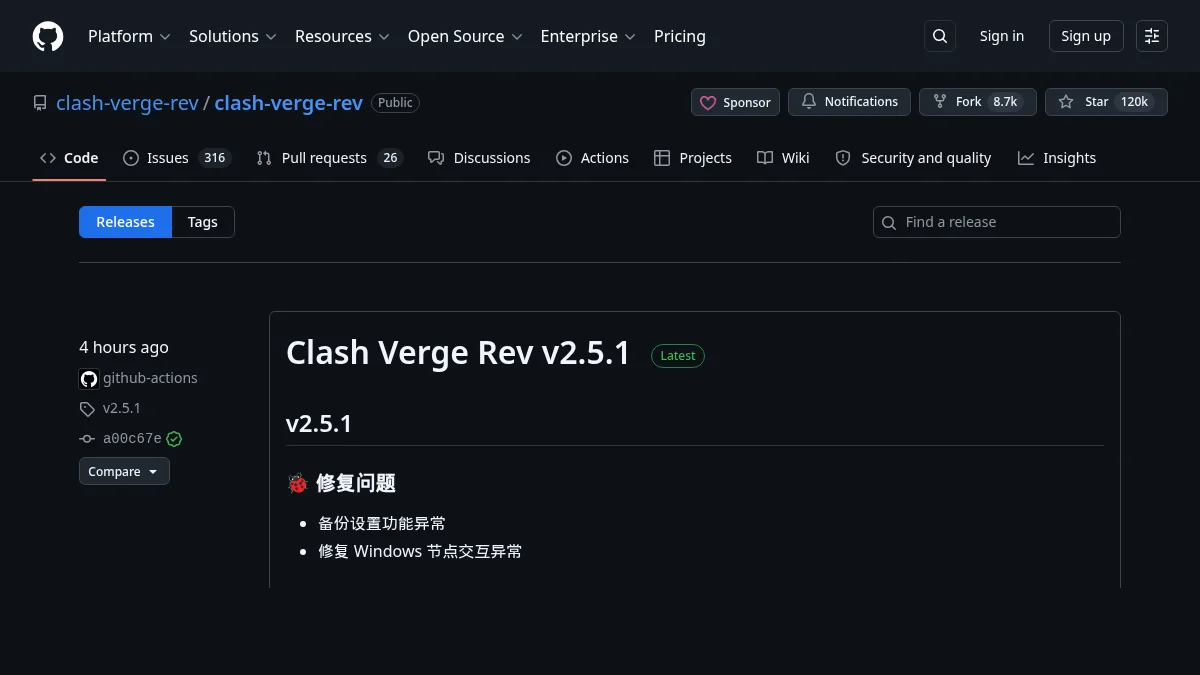Open the Insights tab
Viewport: 1200px width, 675px height.
point(1057,158)
